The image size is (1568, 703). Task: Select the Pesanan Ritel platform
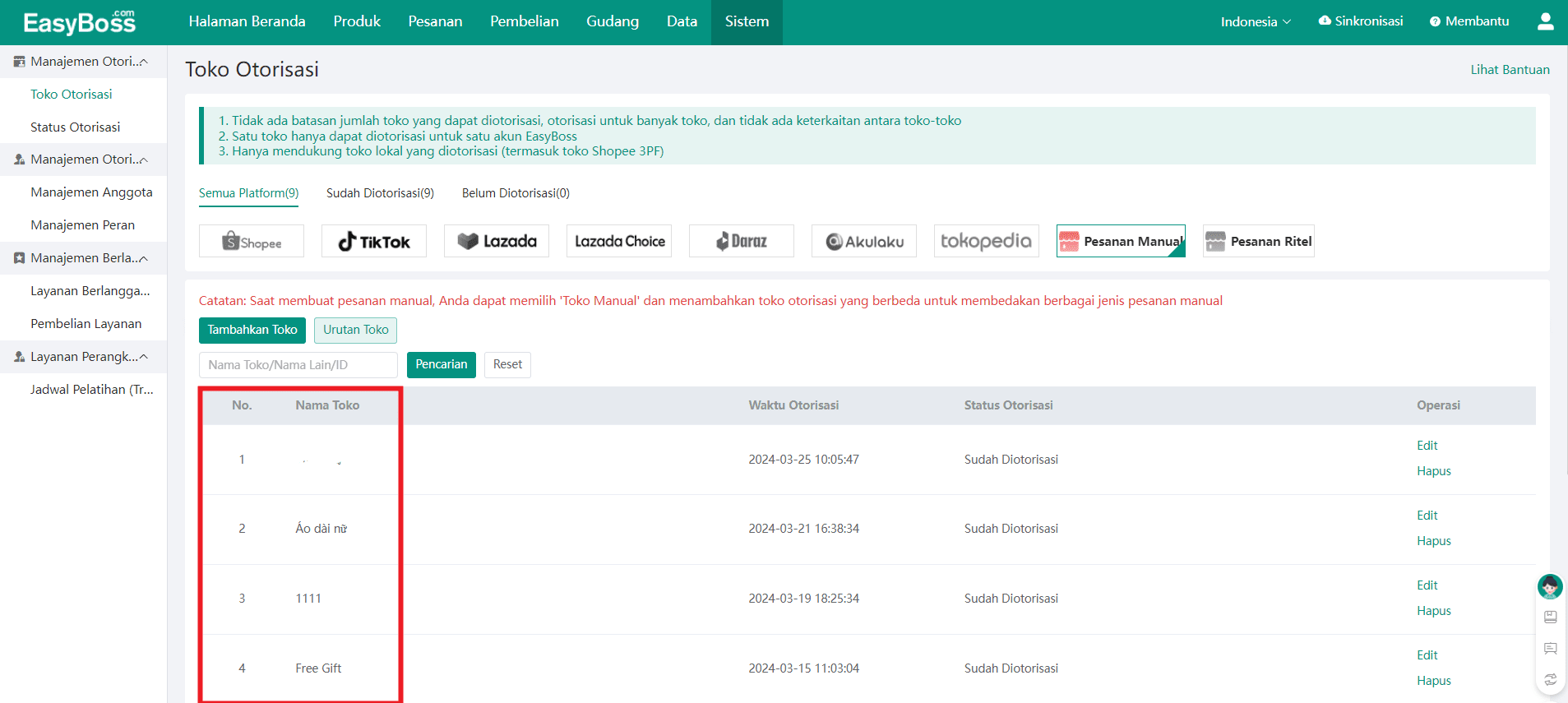[1259, 241]
